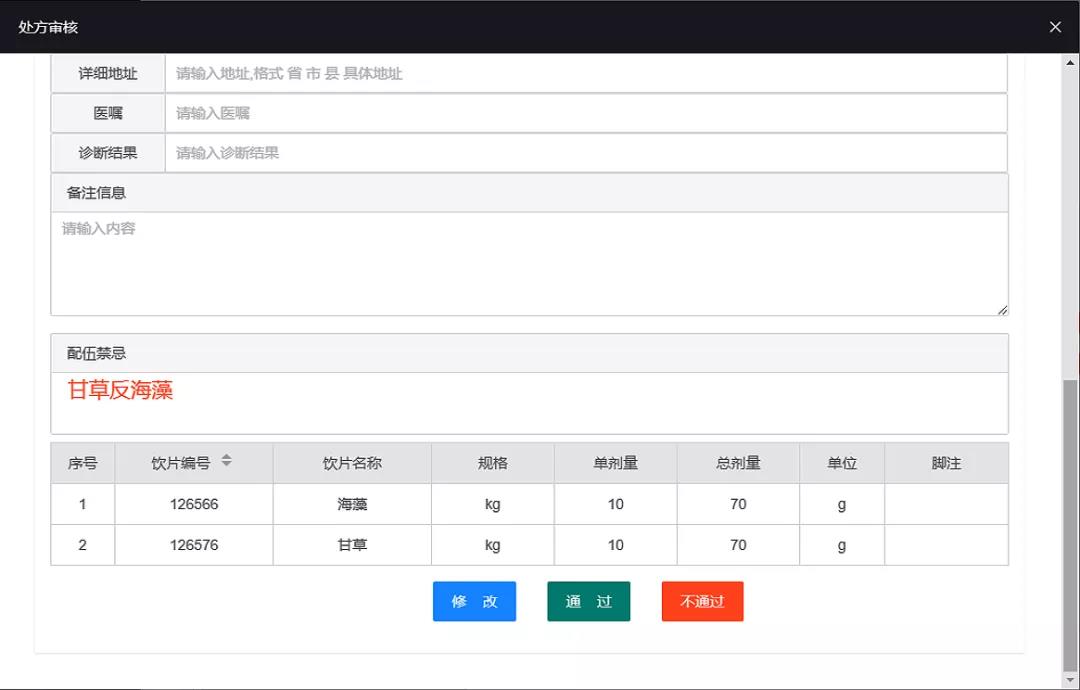The height and width of the screenshot is (690, 1080).
Task: Focus the 详细地址 address input
Action: tap(585, 74)
